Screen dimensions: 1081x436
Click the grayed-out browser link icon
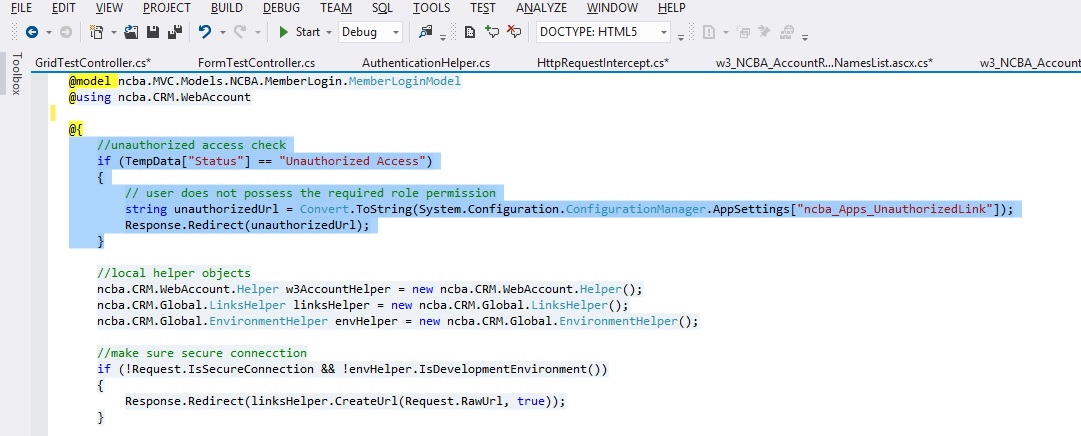pos(787,32)
